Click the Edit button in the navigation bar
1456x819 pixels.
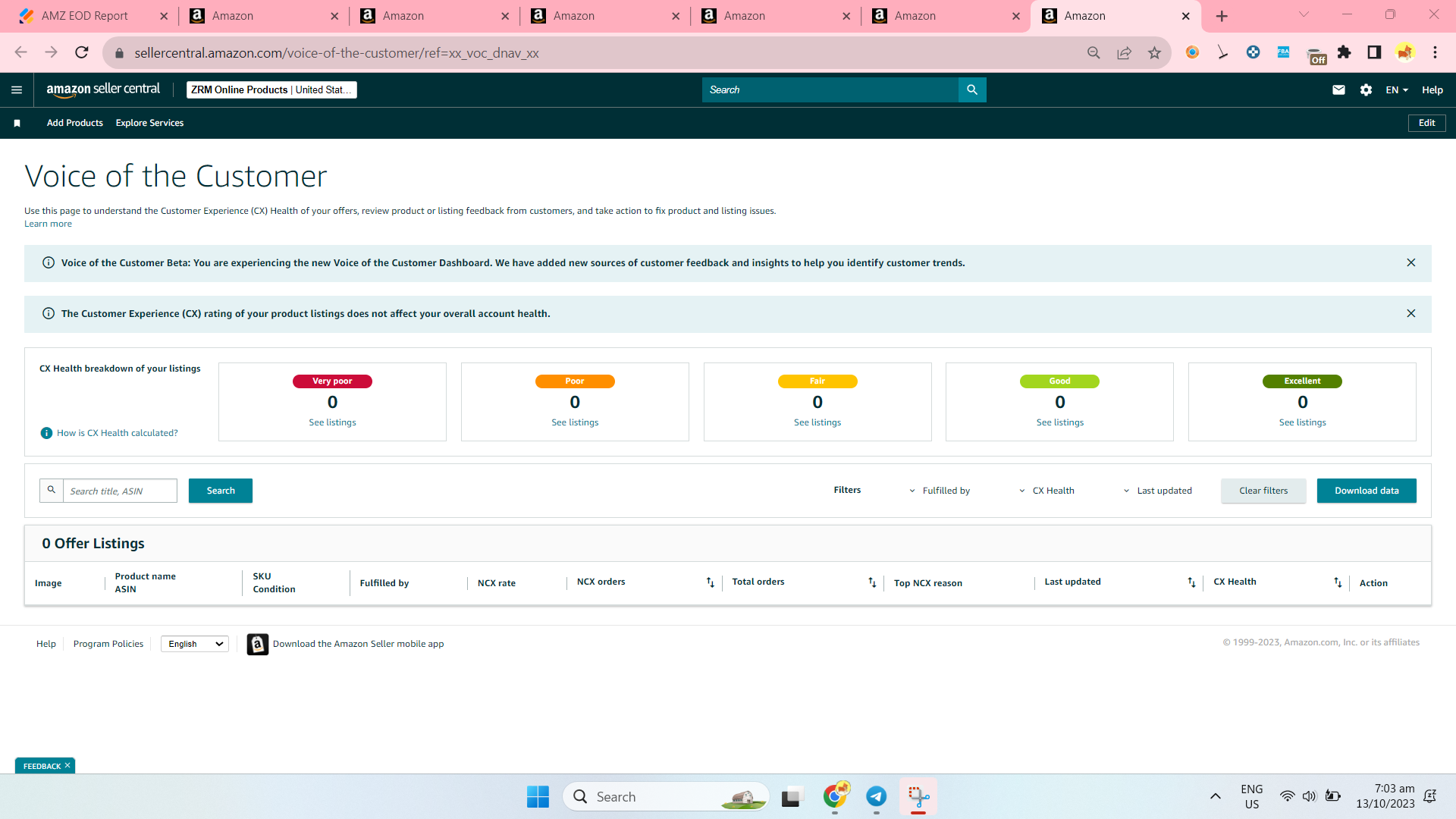pos(1426,123)
